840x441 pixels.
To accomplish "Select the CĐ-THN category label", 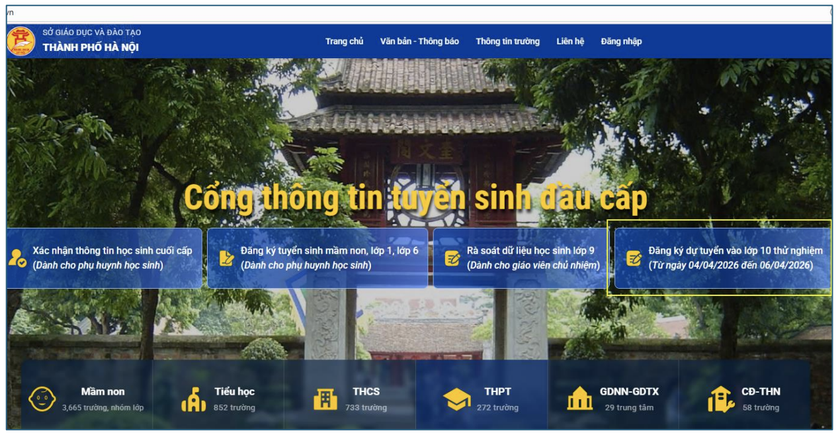I will click(x=760, y=392).
